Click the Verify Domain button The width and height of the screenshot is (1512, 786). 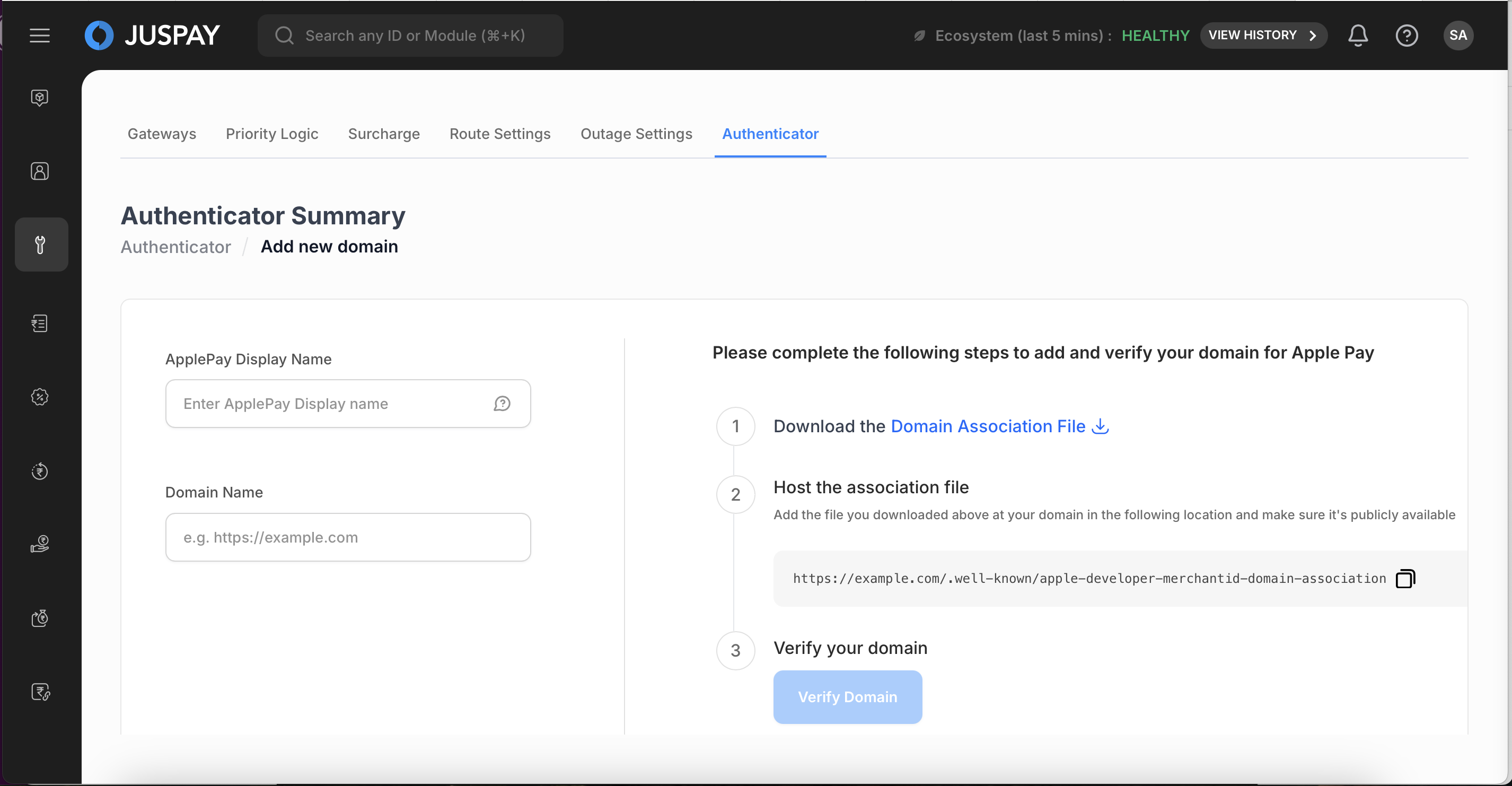pyautogui.click(x=847, y=697)
